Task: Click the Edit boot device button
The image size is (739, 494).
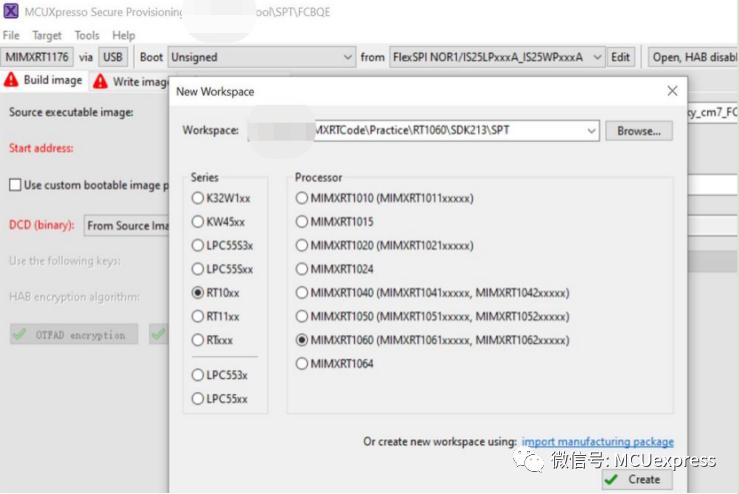Action: click(620, 57)
